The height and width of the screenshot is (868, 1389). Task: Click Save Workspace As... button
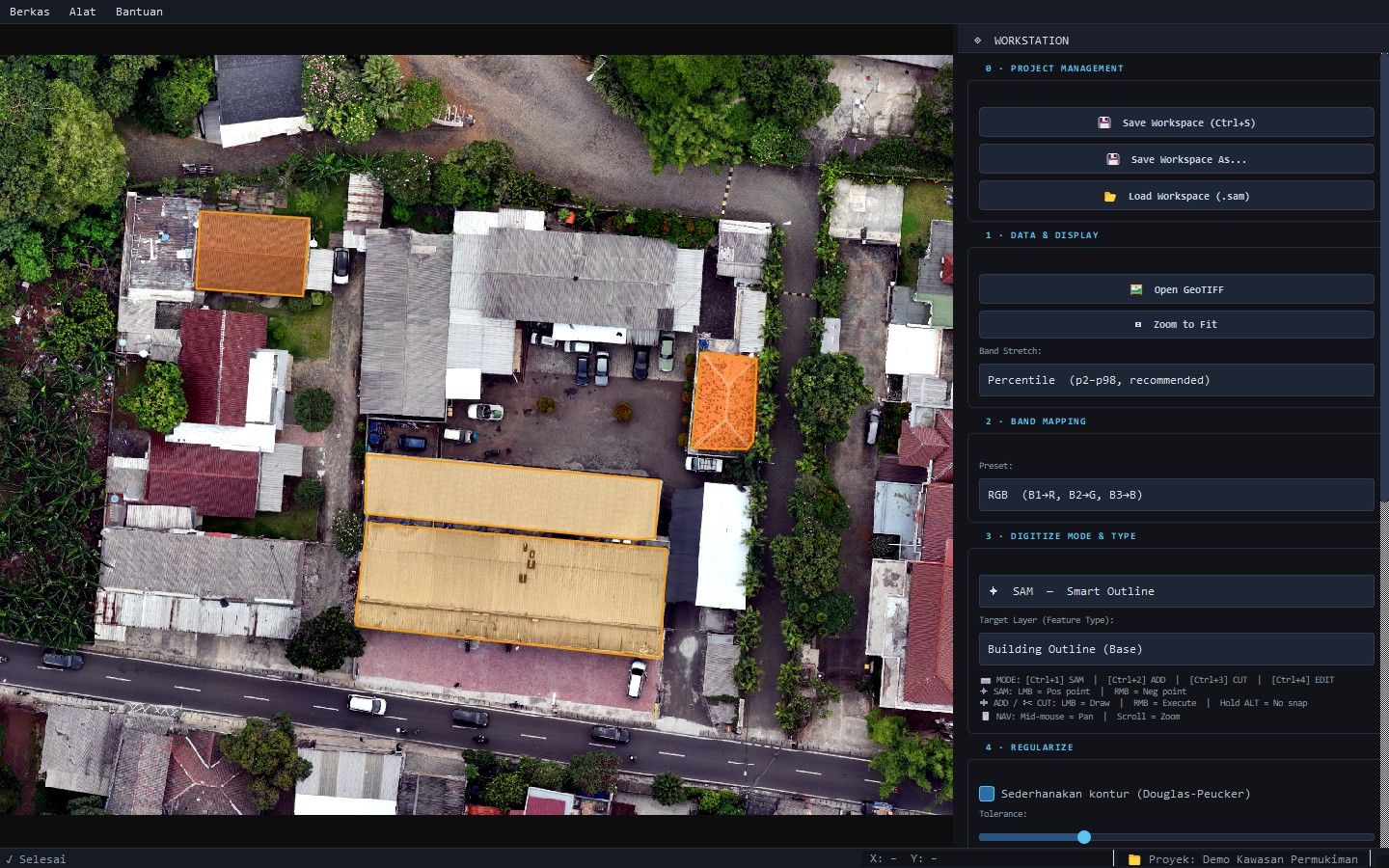tap(1176, 159)
